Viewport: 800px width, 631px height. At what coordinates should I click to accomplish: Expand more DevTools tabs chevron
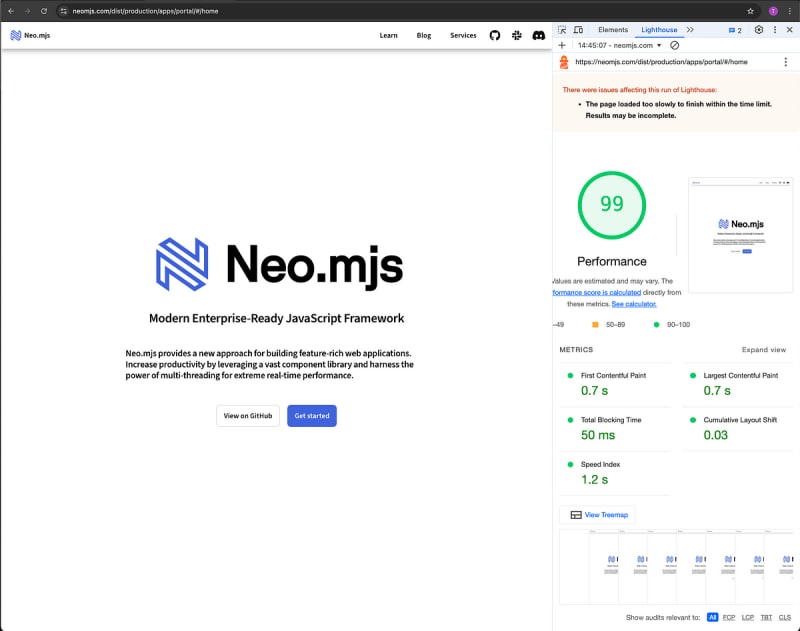pyautogui.click(x=690, y=30)
